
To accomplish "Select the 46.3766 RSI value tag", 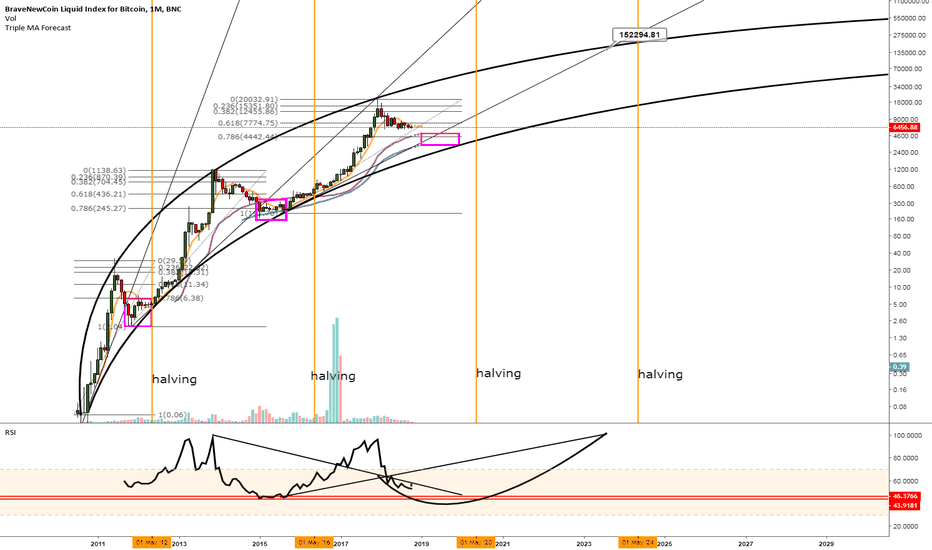I will coord(905,496).
